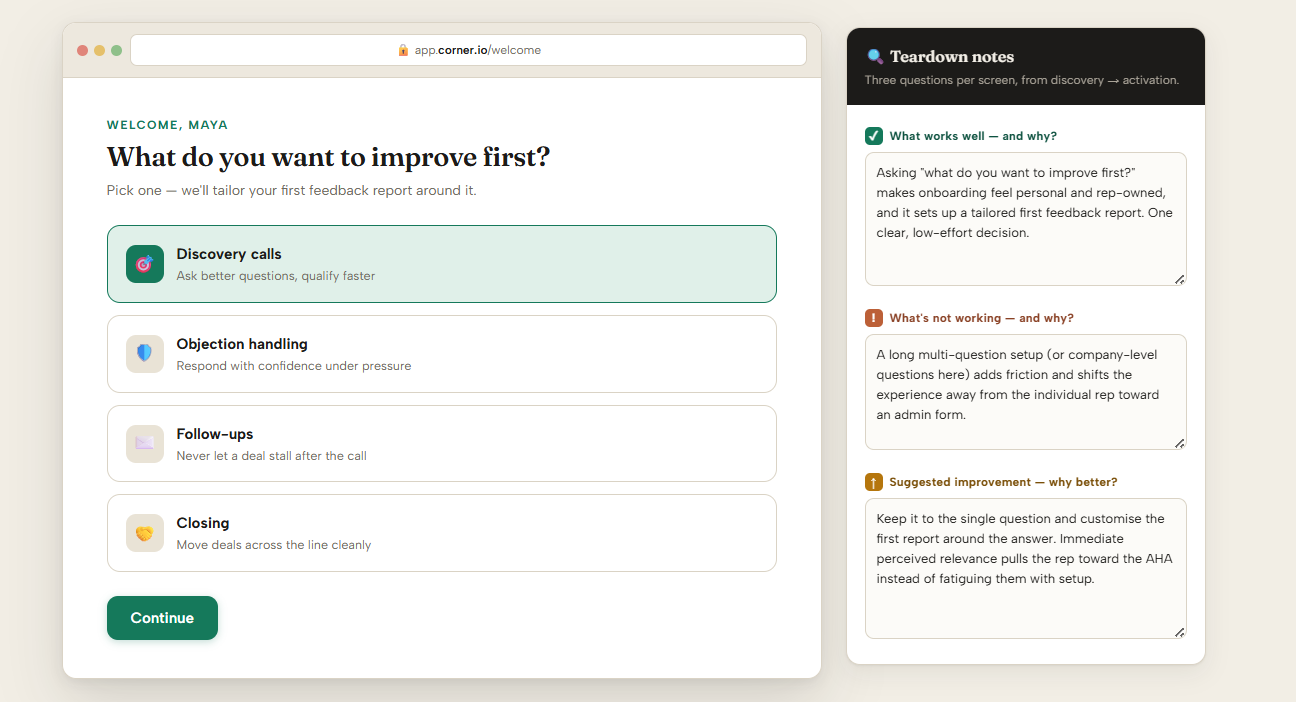Click the red exclamation icon beside What's not working
Screen dimensions: 1296x702
tap(874, 318)
